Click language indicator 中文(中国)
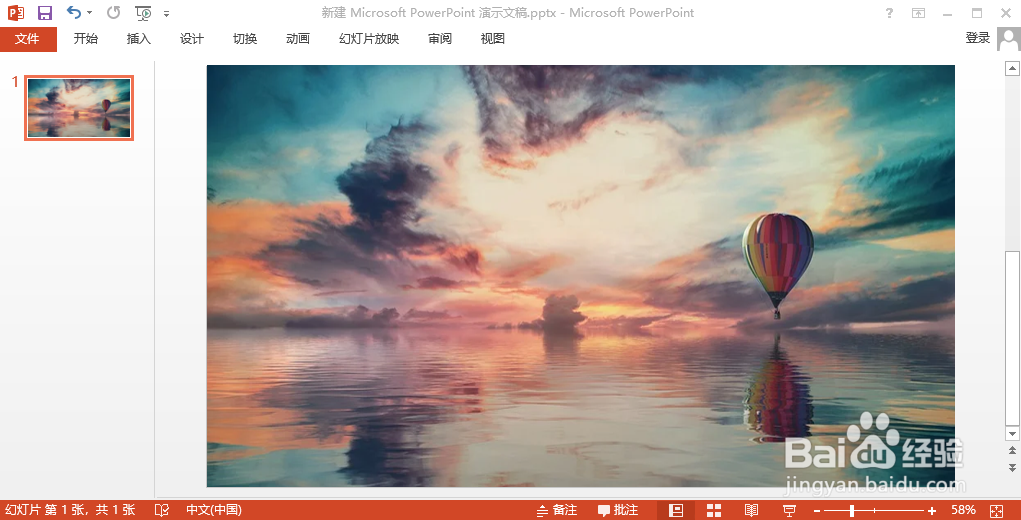The image size is (1021, 520). [214, 510]
